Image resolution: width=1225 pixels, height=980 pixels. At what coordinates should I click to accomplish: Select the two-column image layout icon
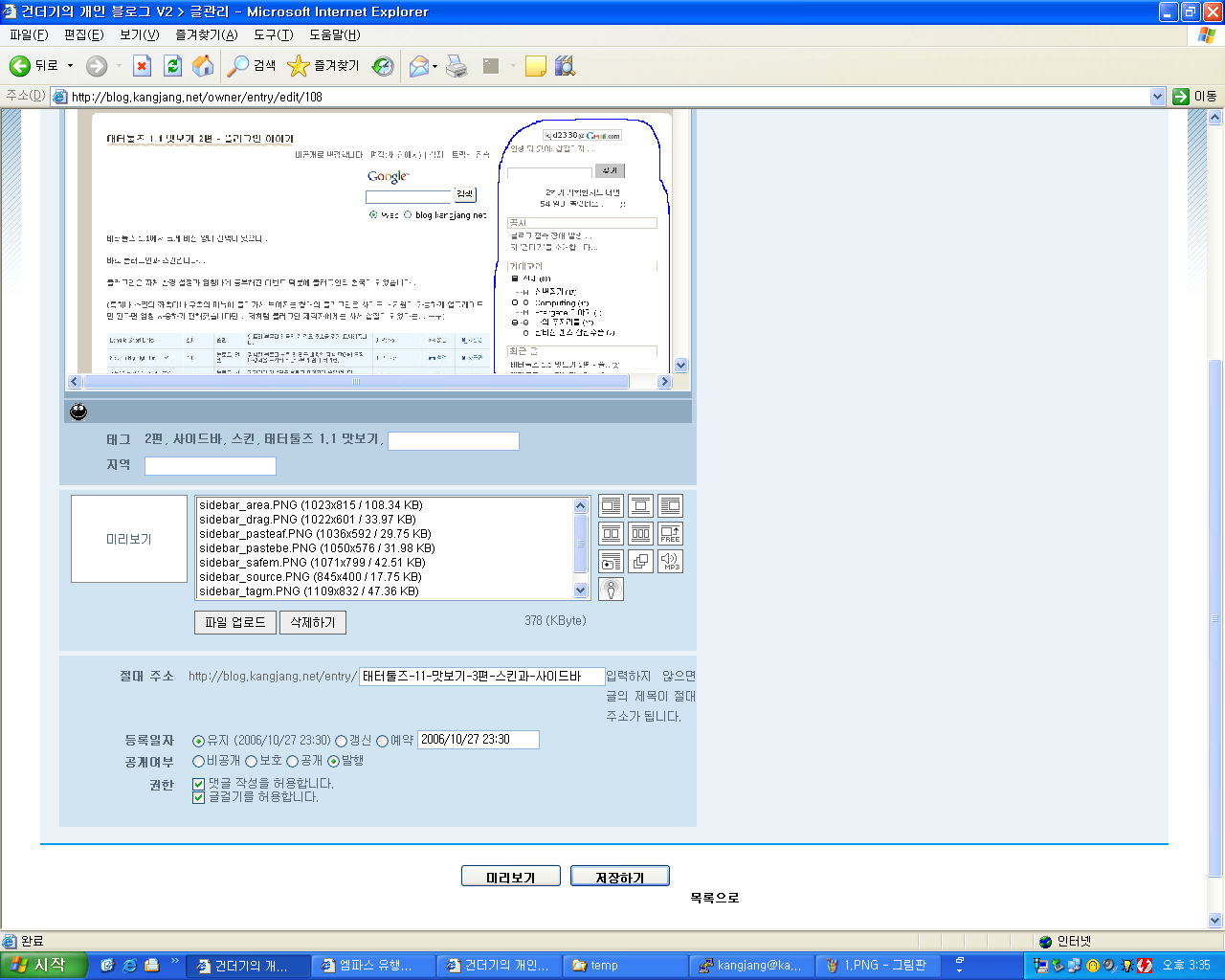(x=611, y=533)
